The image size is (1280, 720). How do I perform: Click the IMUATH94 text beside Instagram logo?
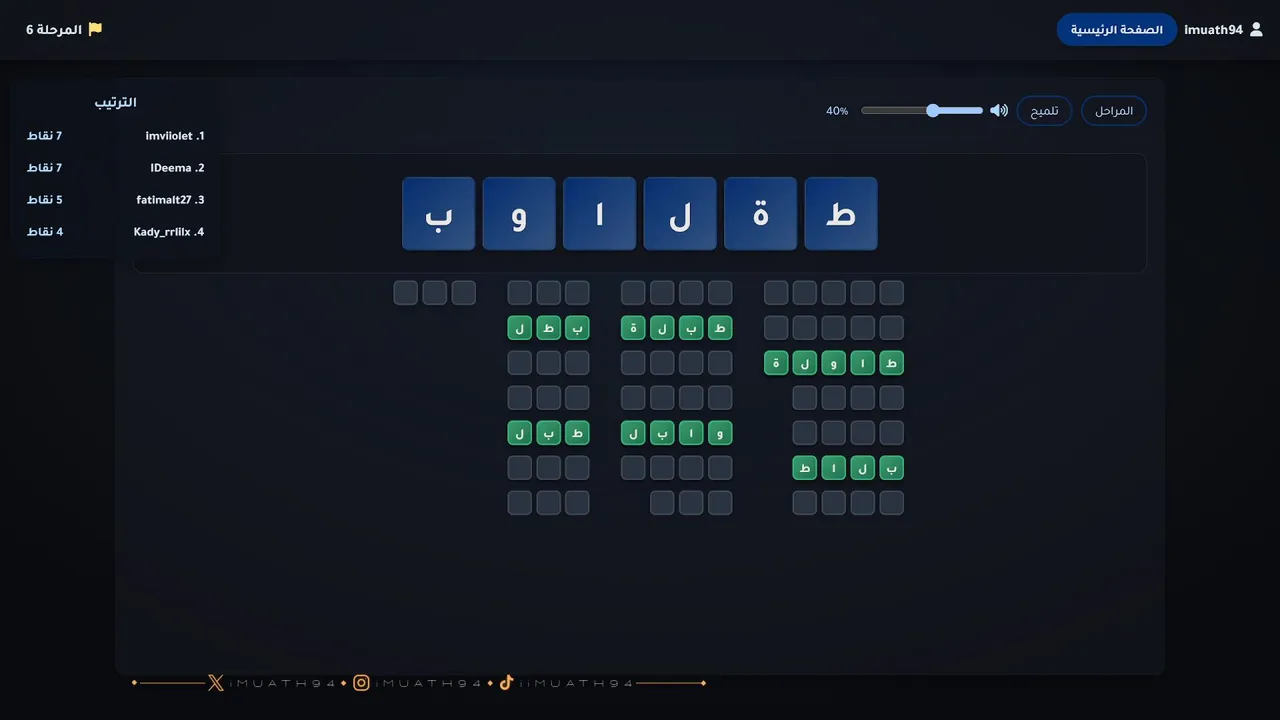pyautogui.click(x=429, y=683)
